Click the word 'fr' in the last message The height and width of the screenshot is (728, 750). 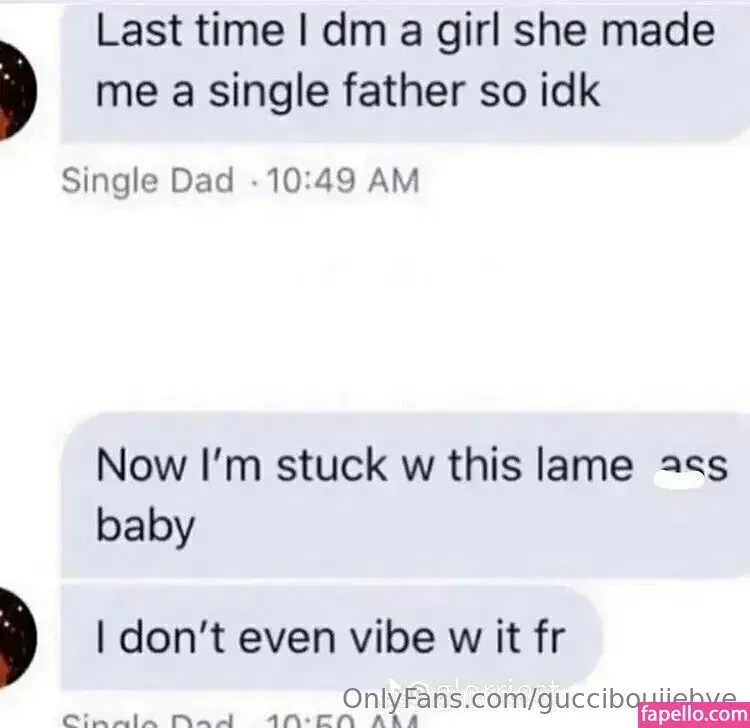551,637
